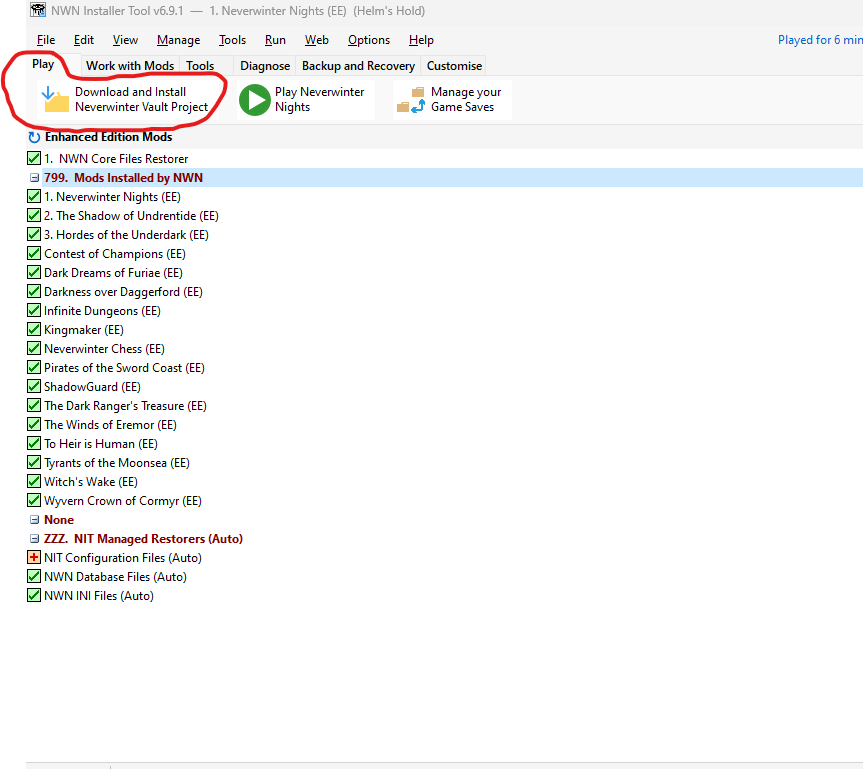Switch to the Work with Mods tab

pos(130,66)
